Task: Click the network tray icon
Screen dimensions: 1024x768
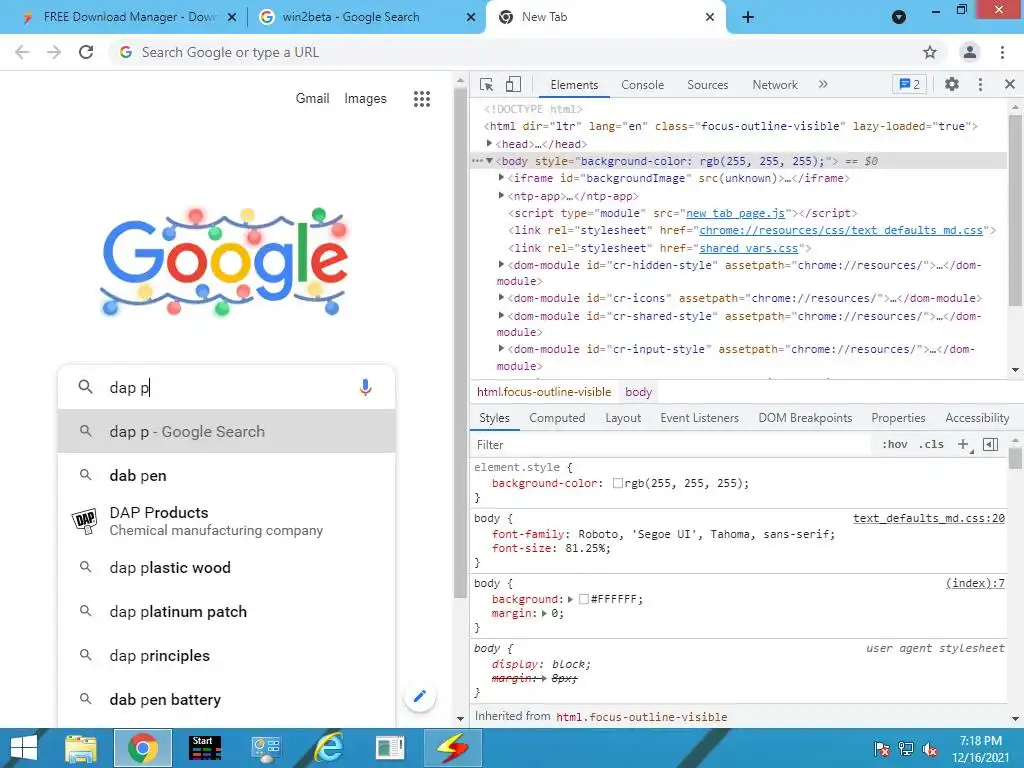Action: tap(905, 749)
